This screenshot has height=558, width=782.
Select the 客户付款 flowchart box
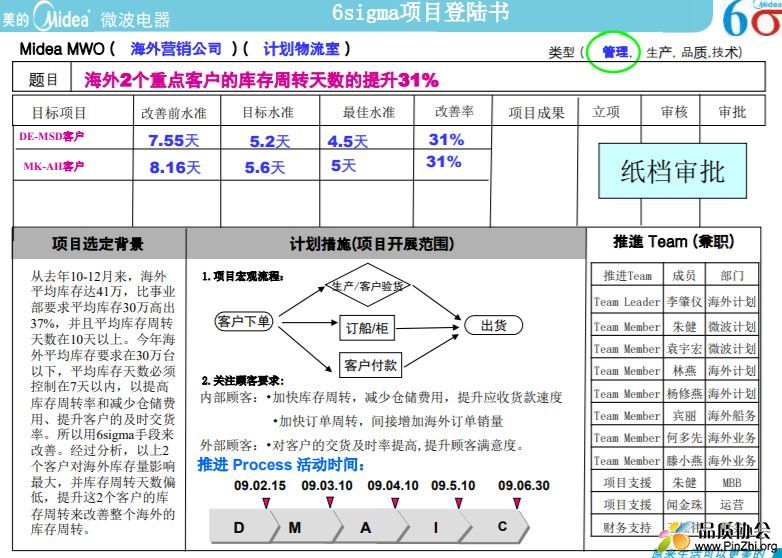coord(370,366)
